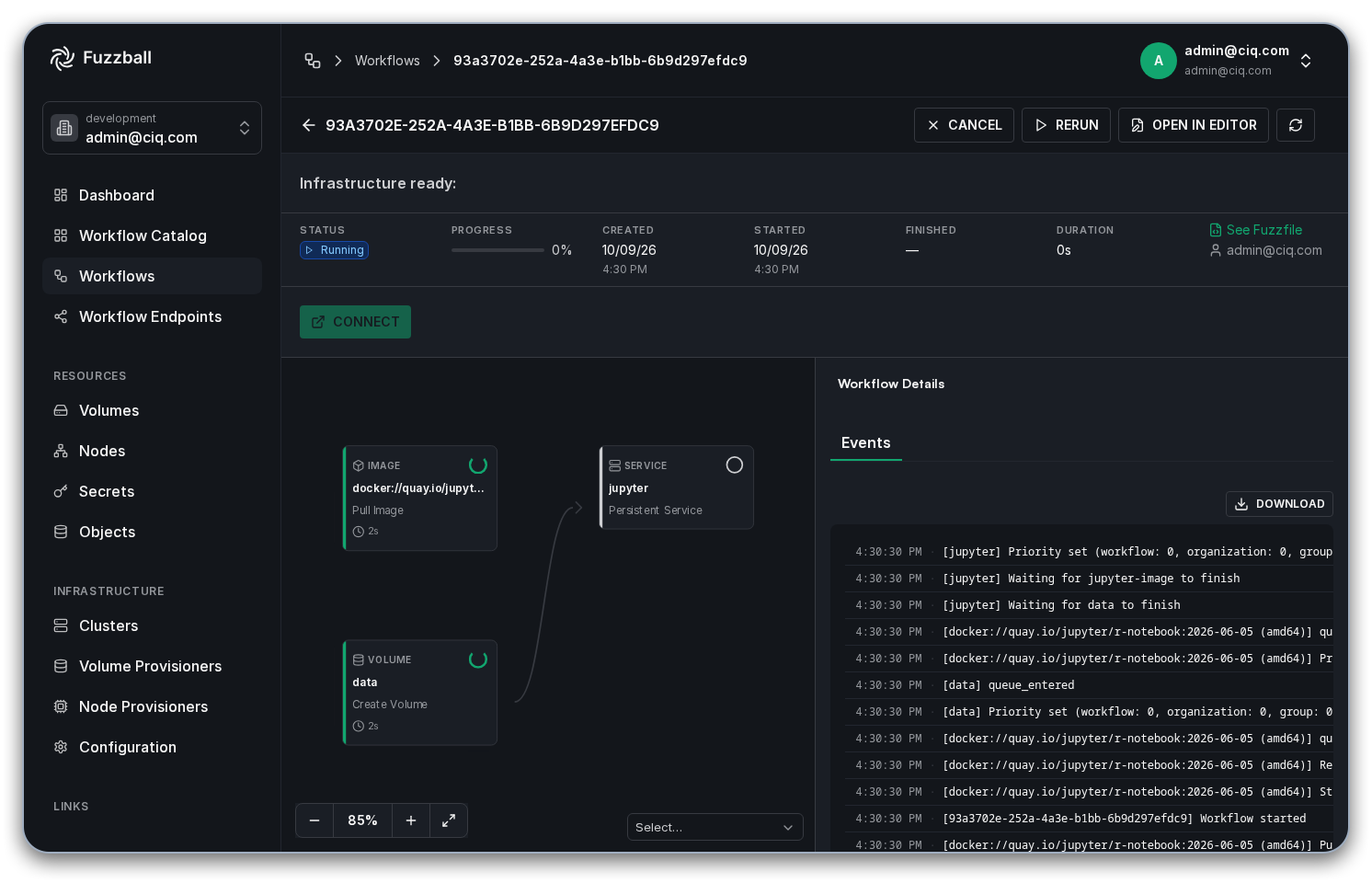Open the Select... dropdown
This screenshot has height=883, width=1372.
(x=715, y=827)
